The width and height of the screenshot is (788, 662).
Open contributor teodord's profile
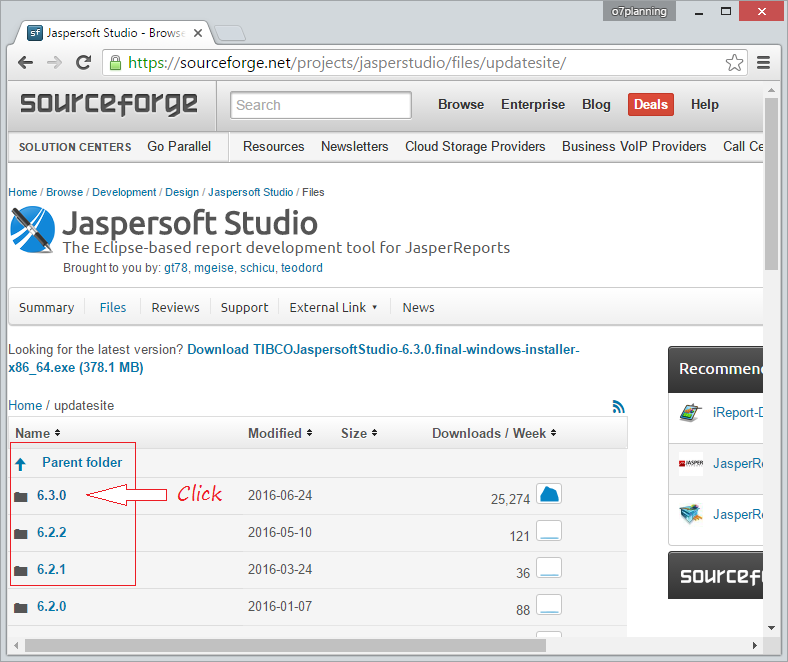302,268
